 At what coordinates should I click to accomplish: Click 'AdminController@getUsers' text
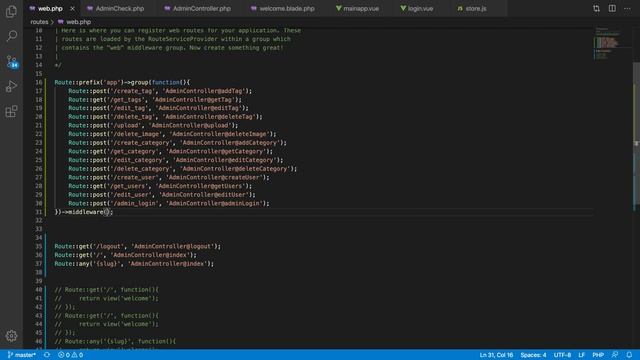point(201,186)
